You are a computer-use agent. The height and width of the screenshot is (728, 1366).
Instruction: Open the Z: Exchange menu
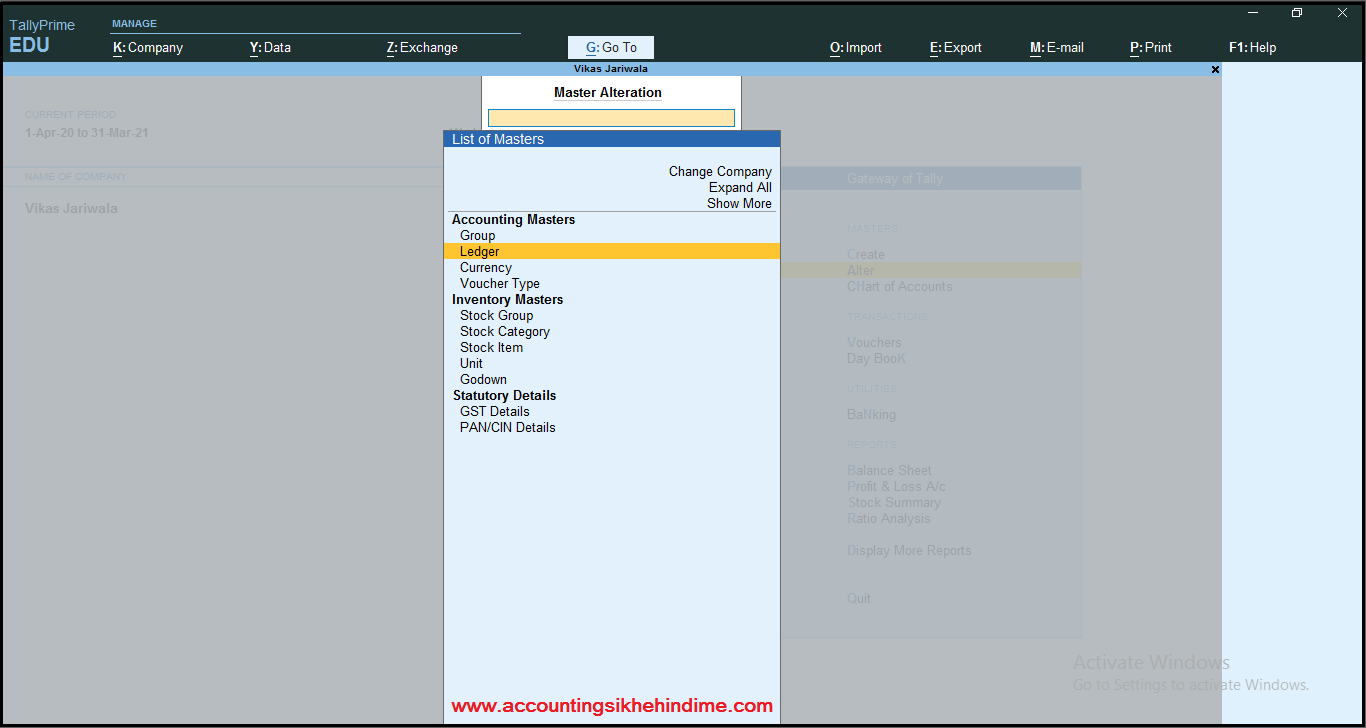point(422,47)
